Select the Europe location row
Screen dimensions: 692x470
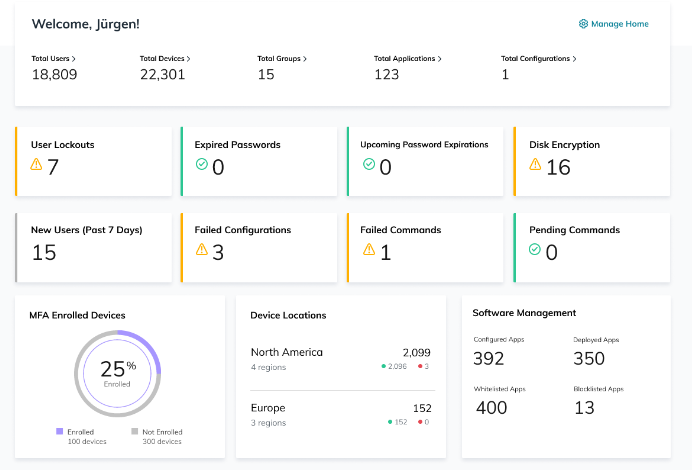[340, 414]
